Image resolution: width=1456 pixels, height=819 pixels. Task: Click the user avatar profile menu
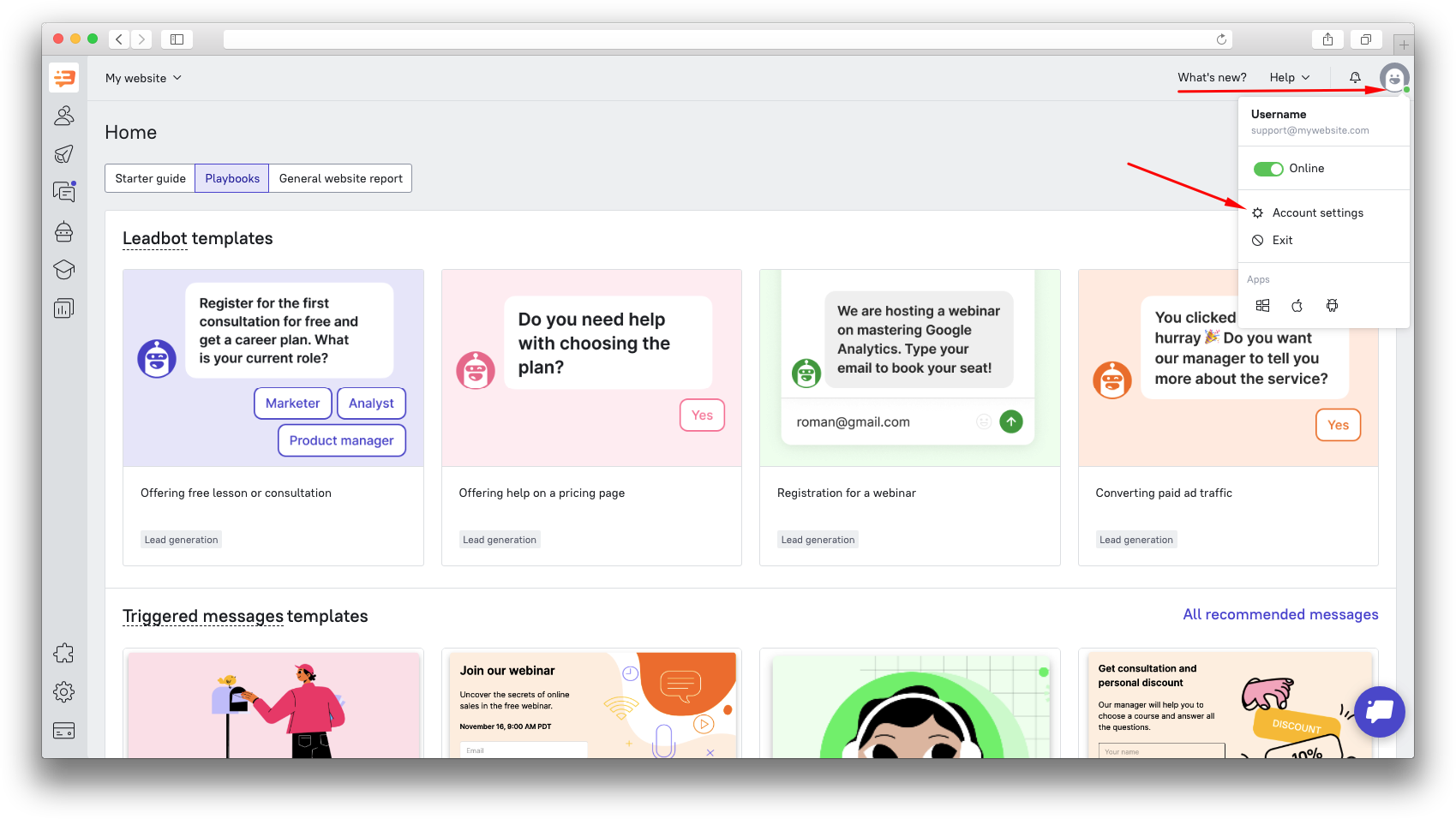coord(1394,78)
